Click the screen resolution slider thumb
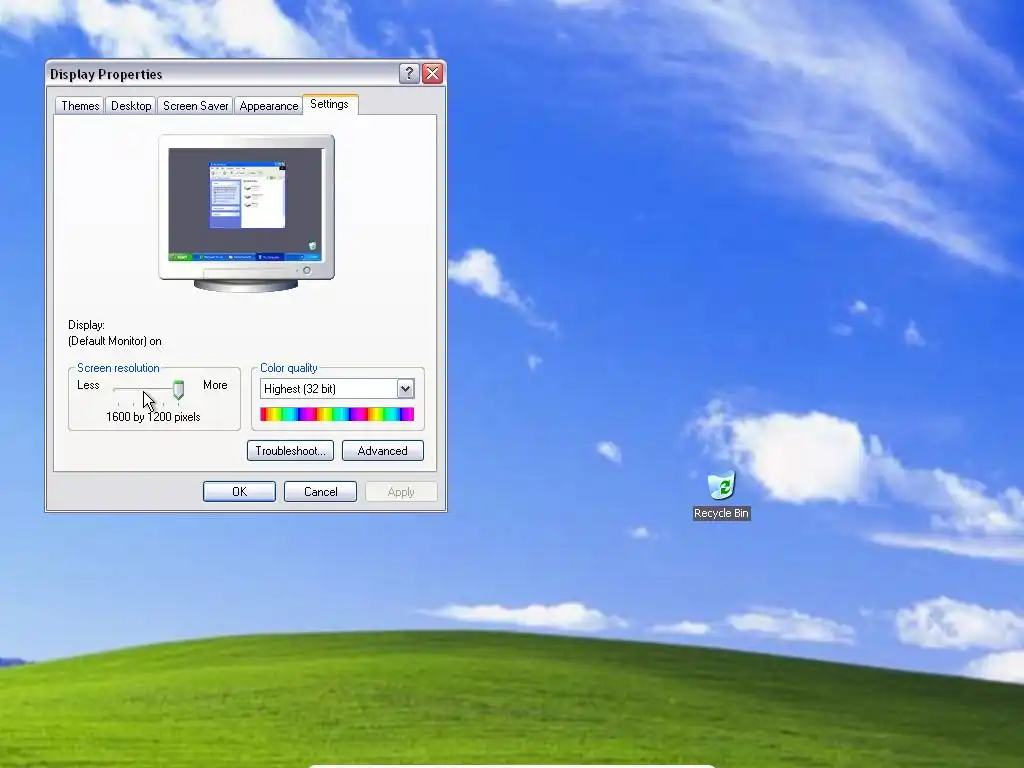The width and height of the screenshot is (1024, 768). point(178,389)
